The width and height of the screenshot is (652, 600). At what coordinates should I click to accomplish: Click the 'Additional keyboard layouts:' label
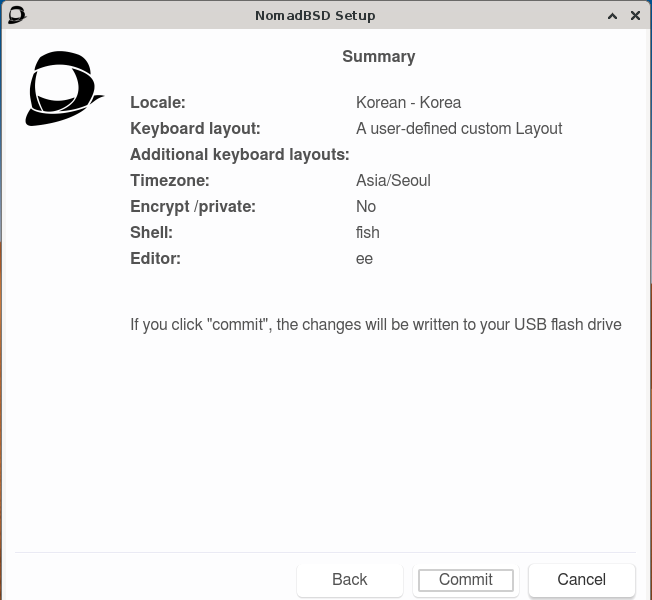point(240,155)
